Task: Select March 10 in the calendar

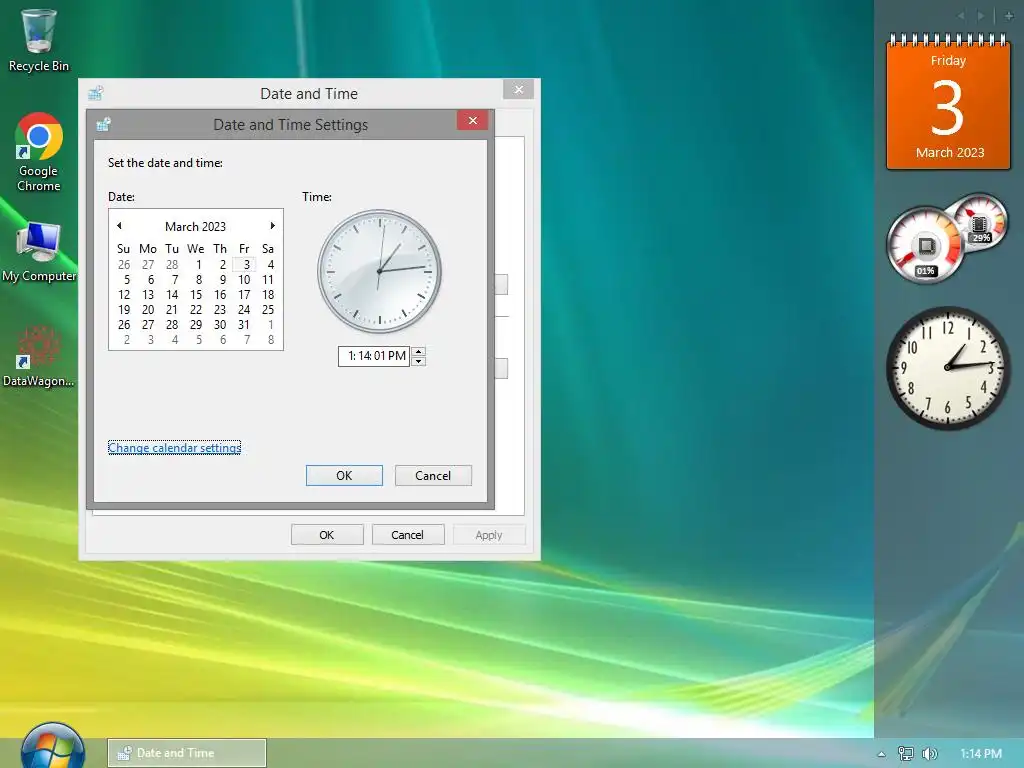Action: coord(244,280)
